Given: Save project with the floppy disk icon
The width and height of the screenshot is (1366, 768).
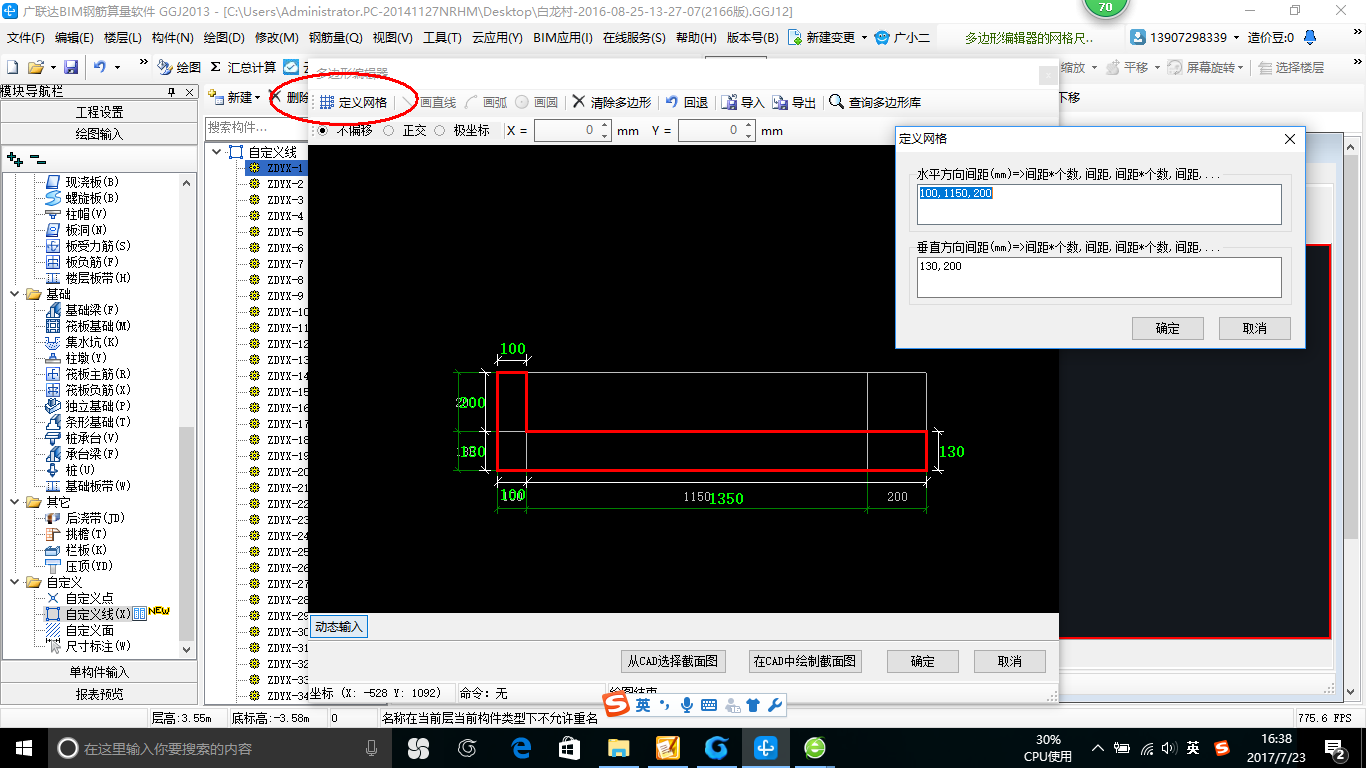Looking at the screenshot, I should (71, 67).
